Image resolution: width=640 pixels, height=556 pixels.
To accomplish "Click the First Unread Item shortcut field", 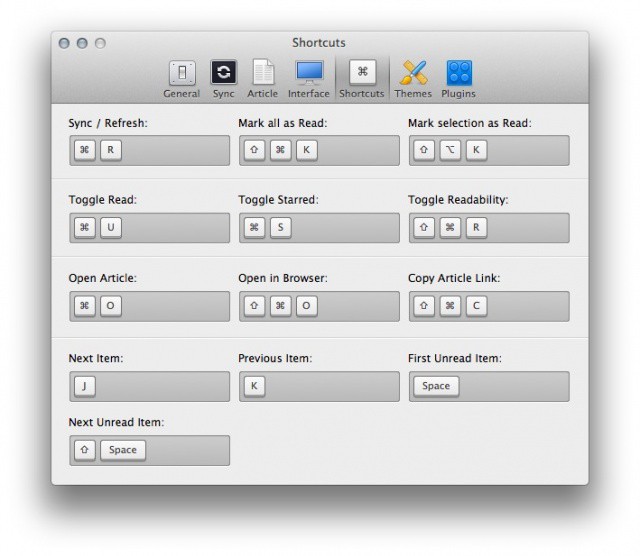I will (x=489, y=386).
